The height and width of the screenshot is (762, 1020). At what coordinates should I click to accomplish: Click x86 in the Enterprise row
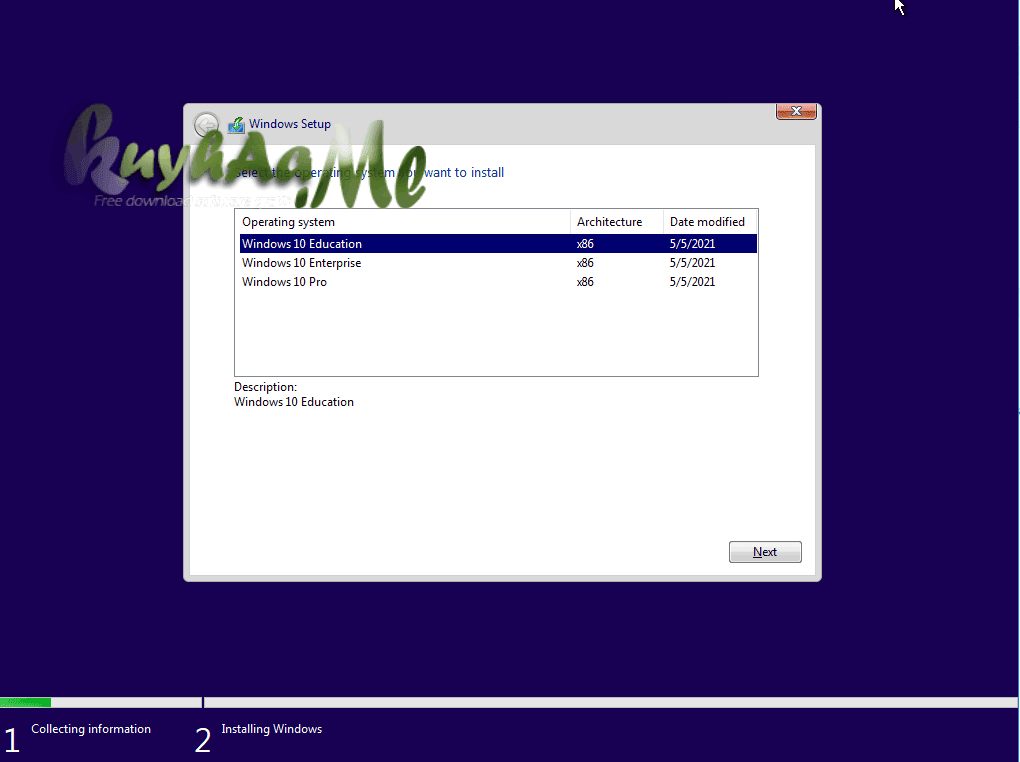[x=585, y=262]
